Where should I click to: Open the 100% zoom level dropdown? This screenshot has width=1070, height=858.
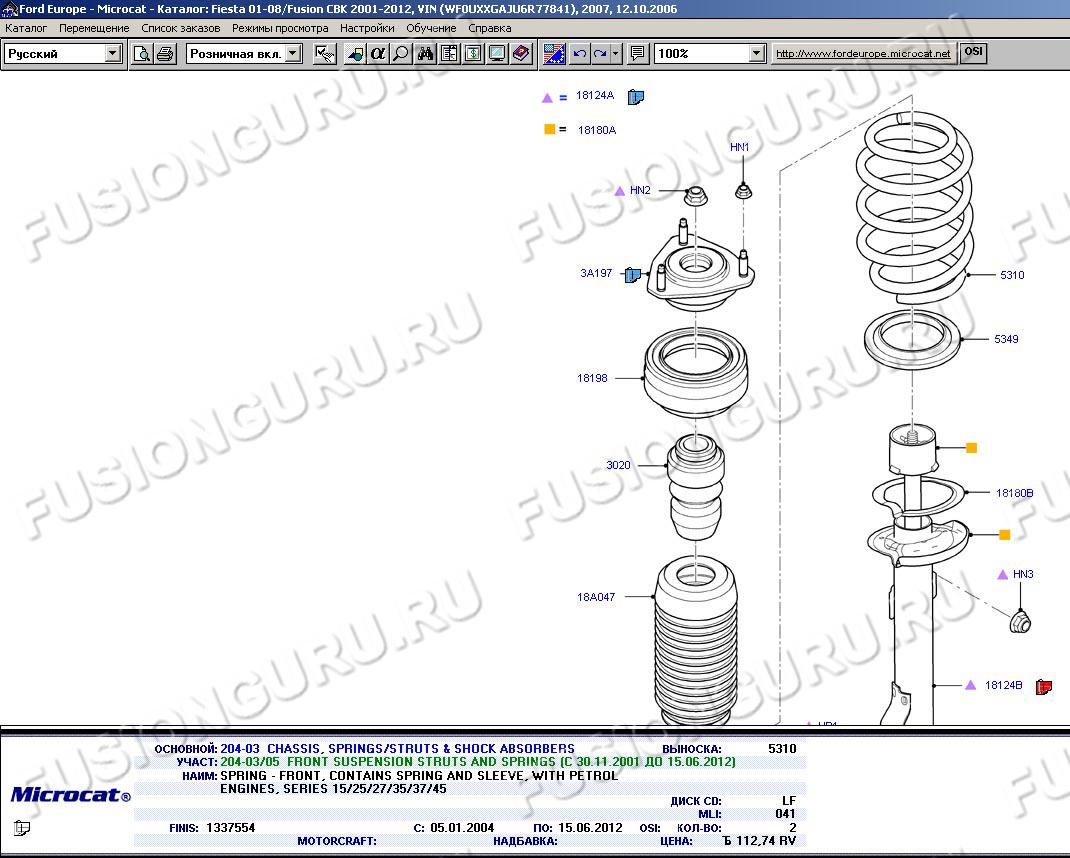pyautogui.click(x=756, y=53)
